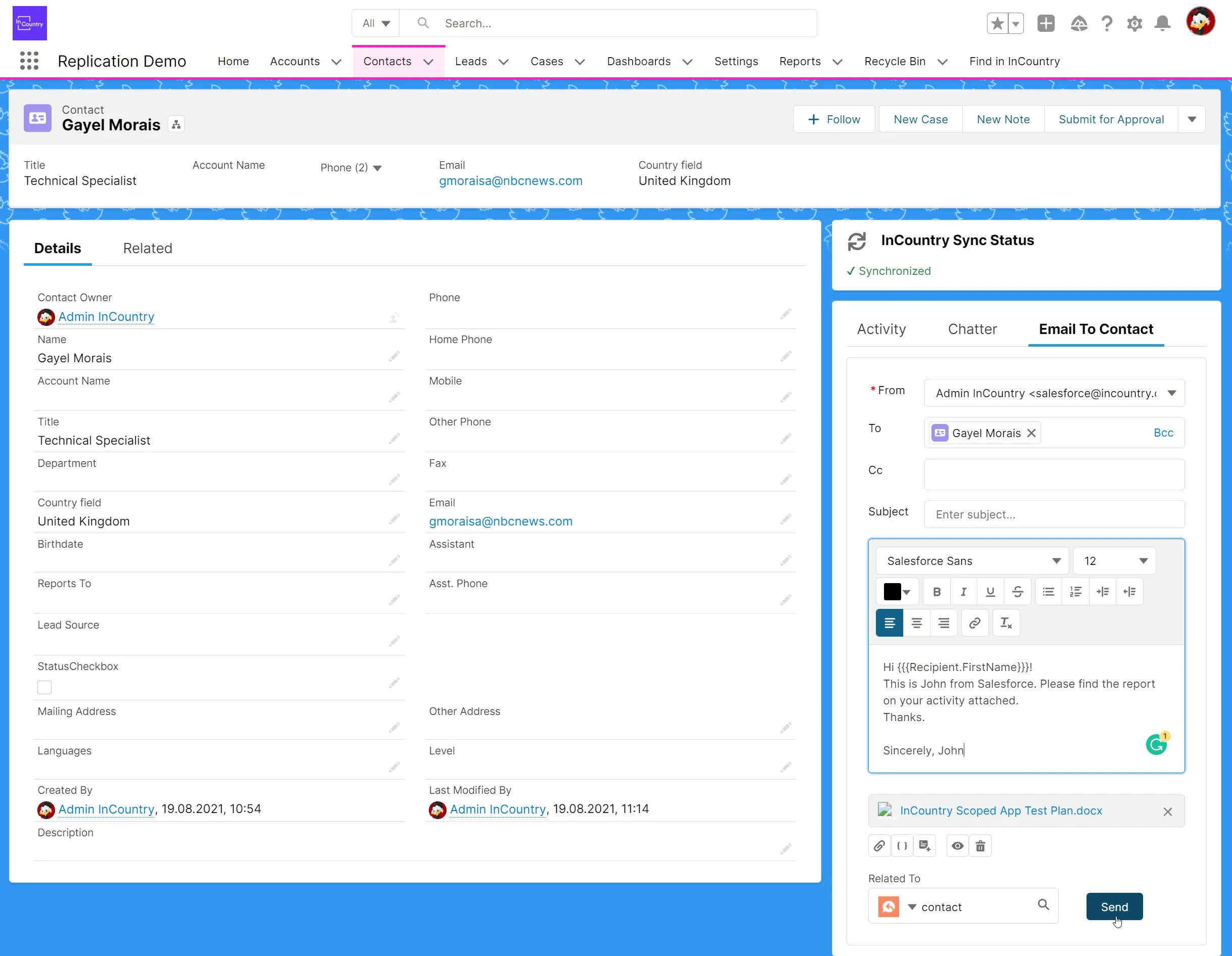This screenshot has width=1232, height=956.
Task: Switch to the Related tab
Action: point(148,248)
